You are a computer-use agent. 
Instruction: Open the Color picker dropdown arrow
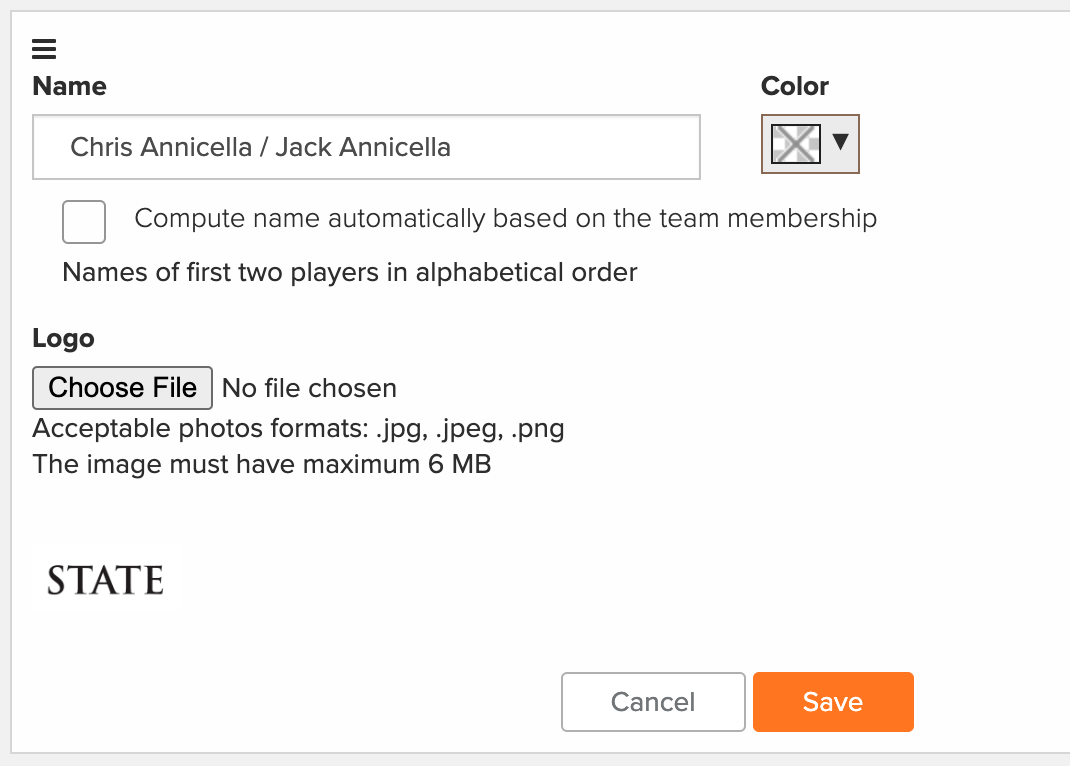coord(841,142)
